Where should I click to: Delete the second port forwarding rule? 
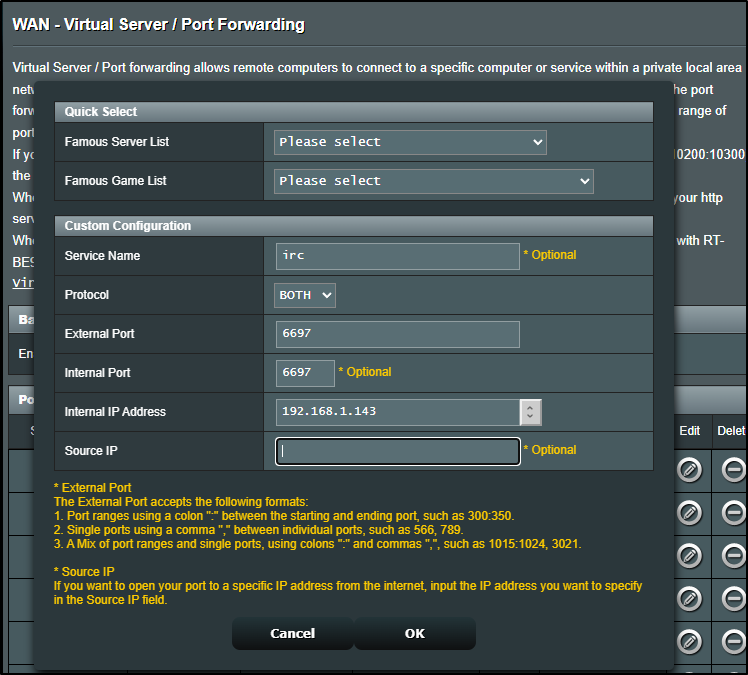point(733,513)
